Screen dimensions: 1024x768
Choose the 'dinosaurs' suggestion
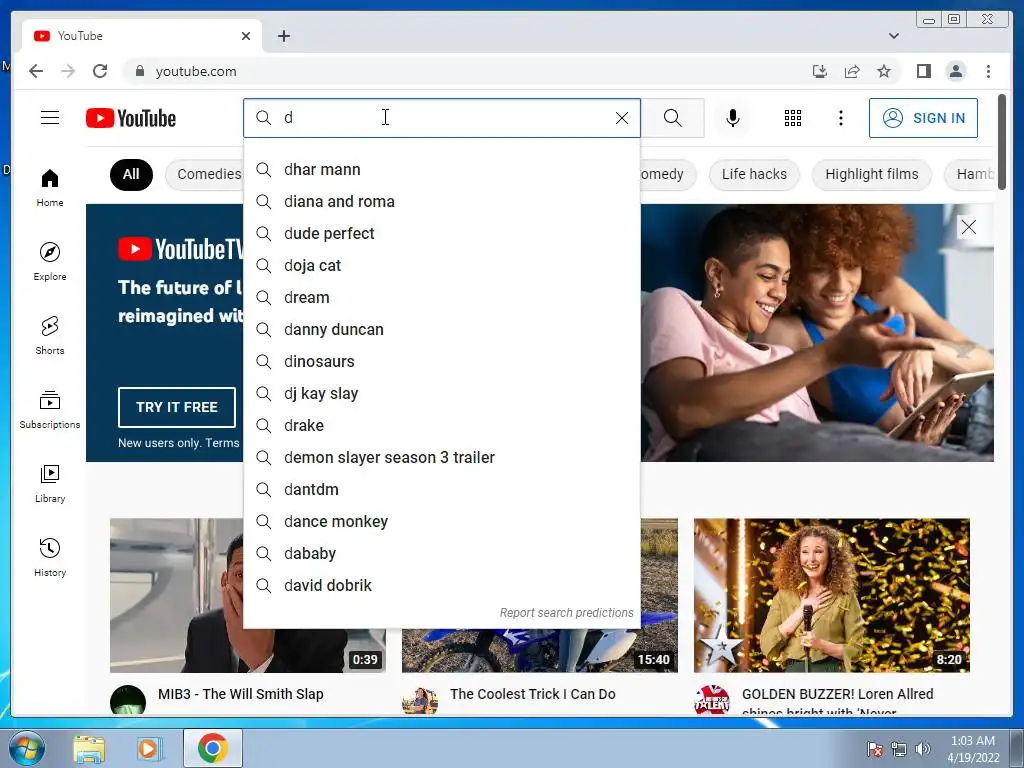click(x=441, y=362)
